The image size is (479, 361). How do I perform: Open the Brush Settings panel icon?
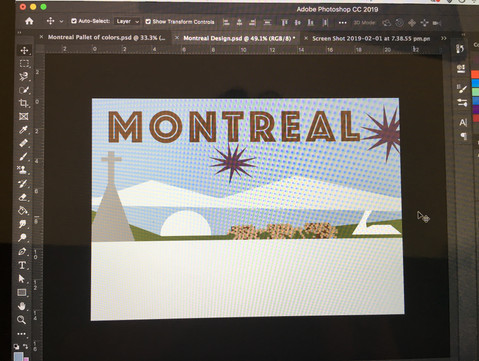[462, 103]
